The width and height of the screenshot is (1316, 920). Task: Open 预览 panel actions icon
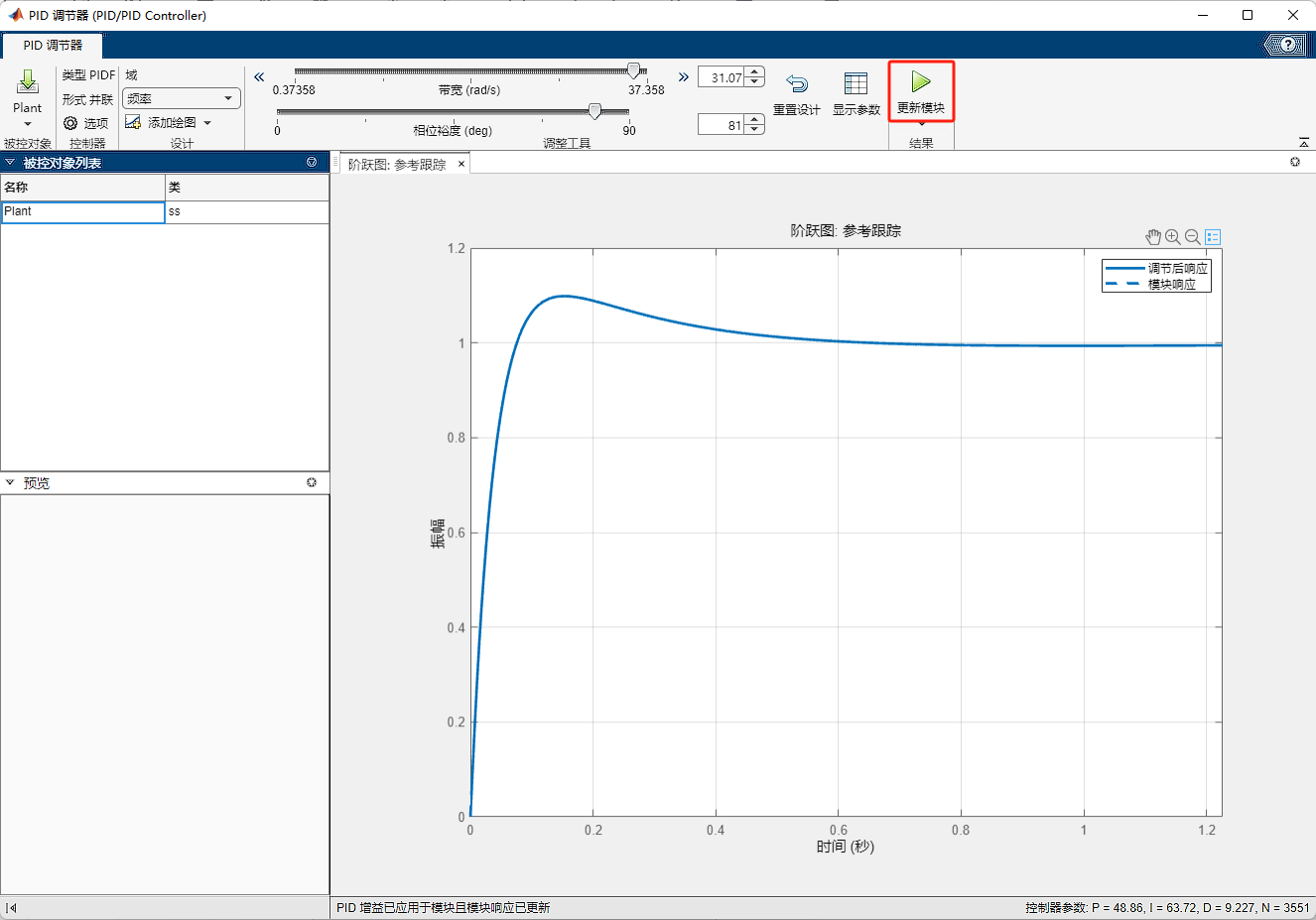coord(312,482)
